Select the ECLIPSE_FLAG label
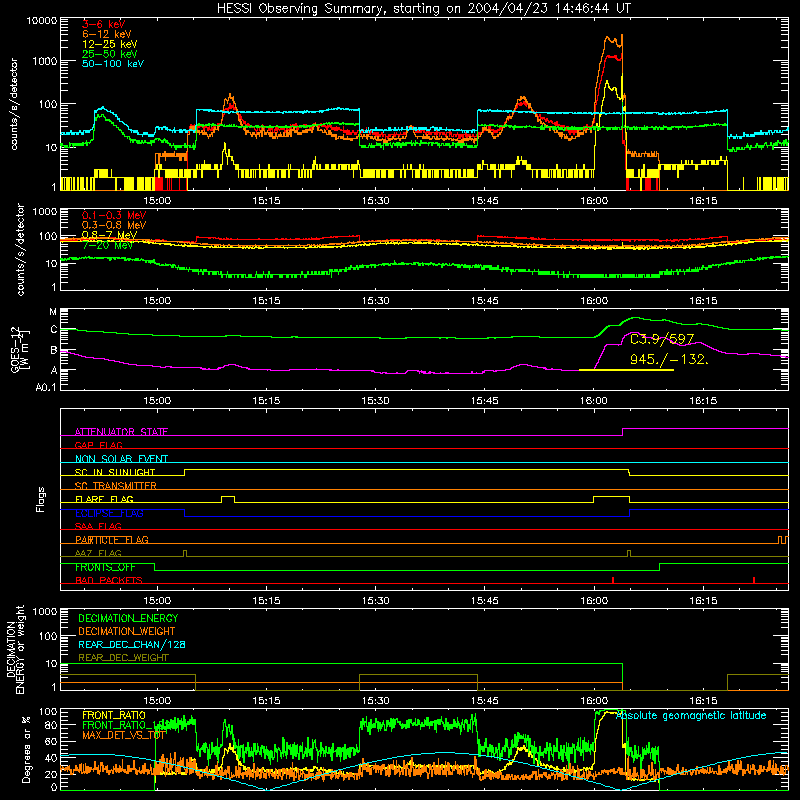 click(x=109, y=513)
